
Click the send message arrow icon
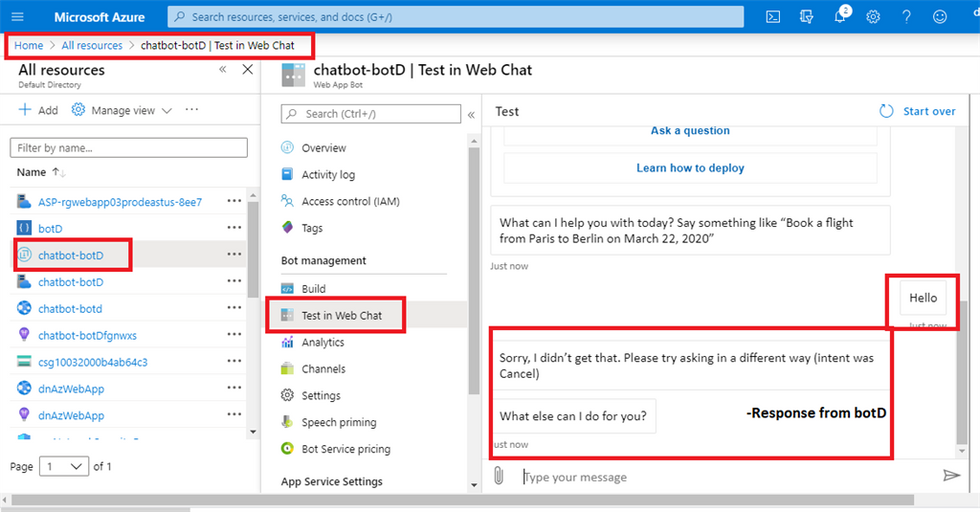pyautogui.click(x=952, y=476)
